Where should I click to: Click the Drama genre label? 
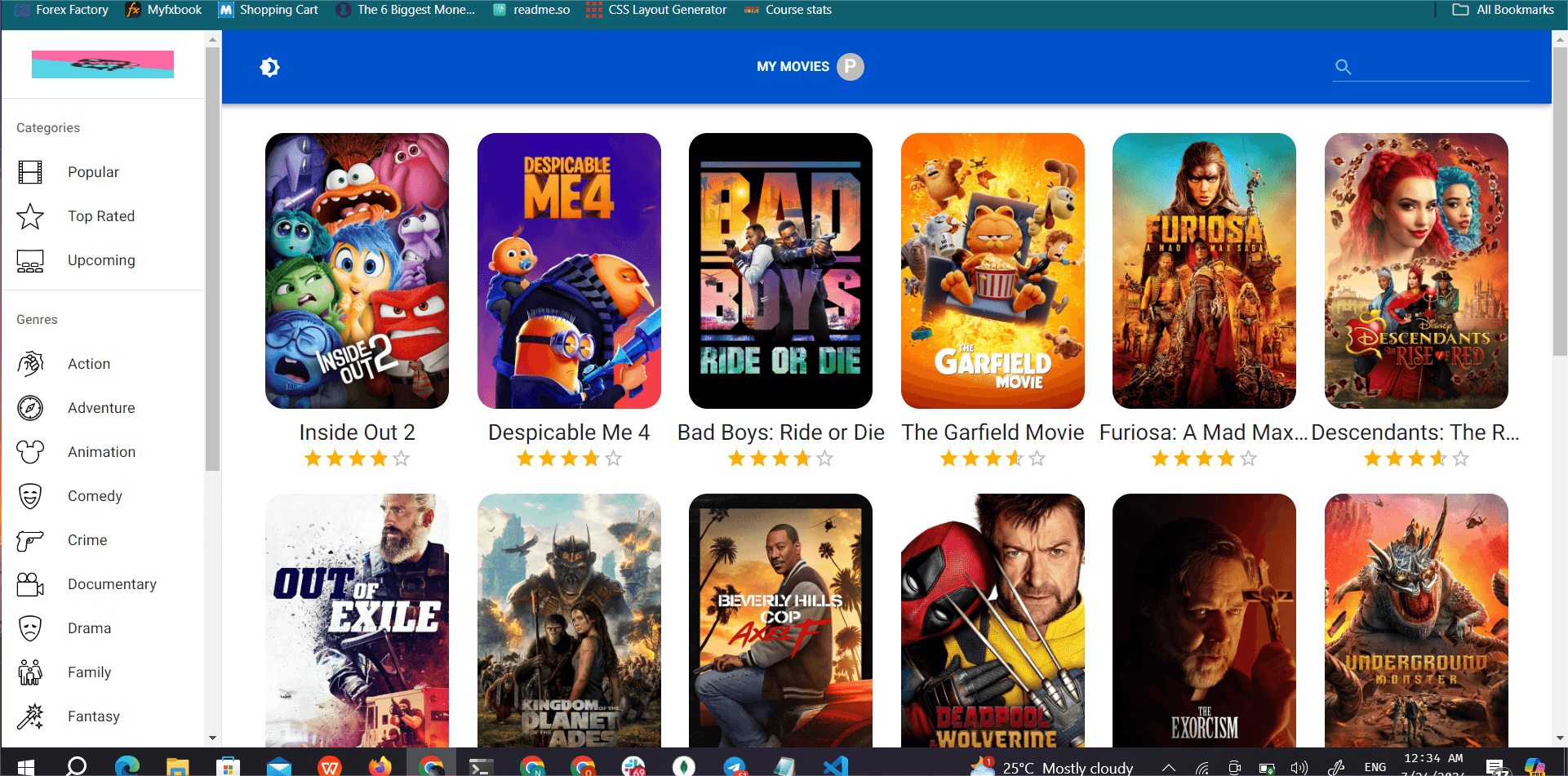[89, 628]
